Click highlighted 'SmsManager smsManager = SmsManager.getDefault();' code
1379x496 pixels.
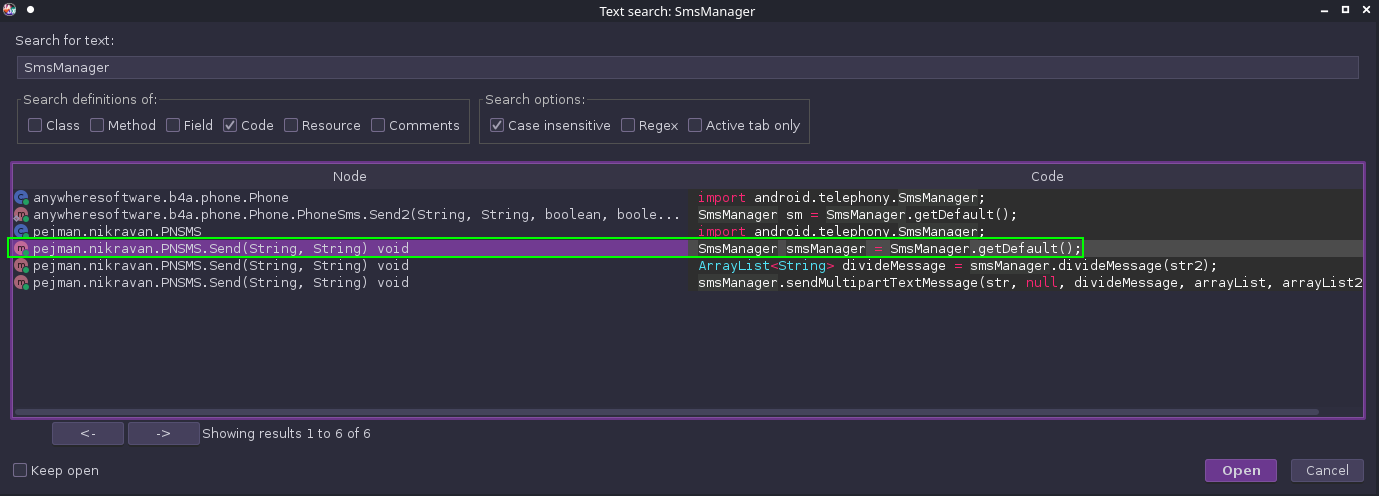point(889,249)
